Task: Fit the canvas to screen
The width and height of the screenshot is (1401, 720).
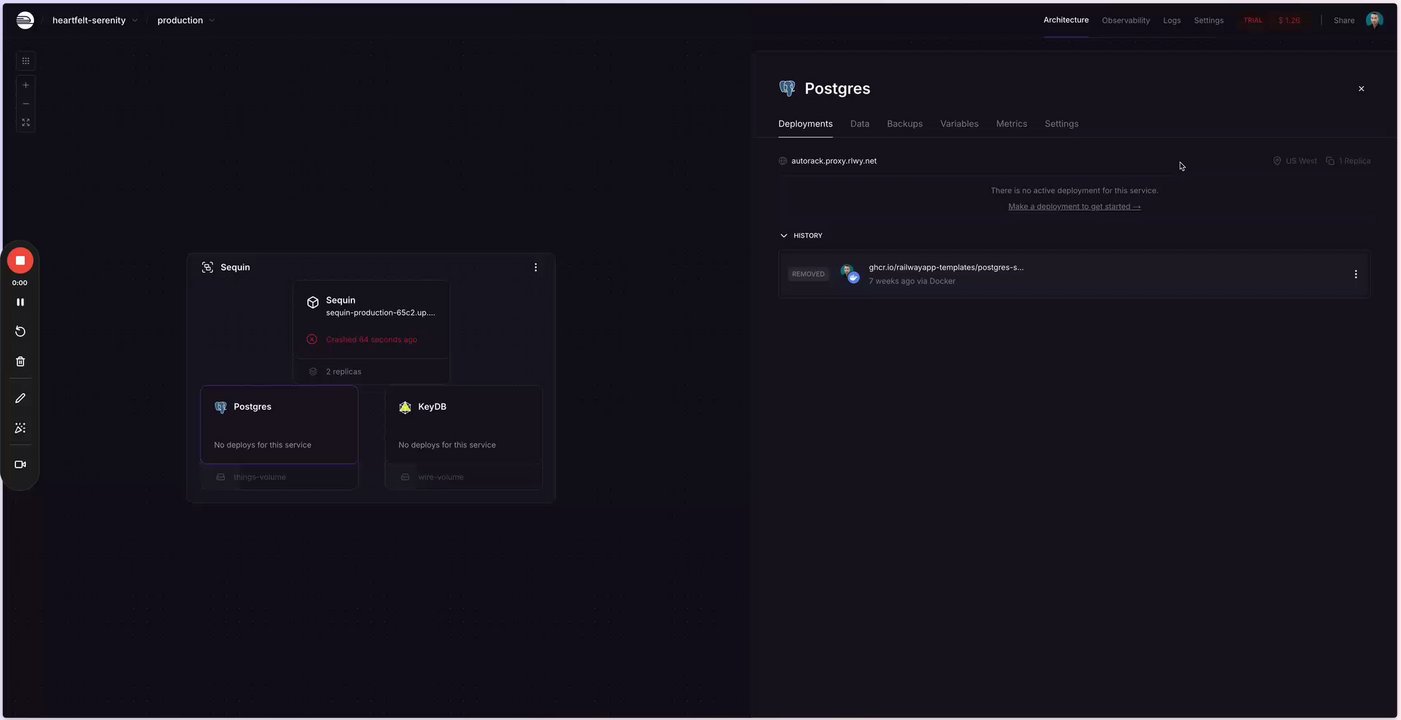Action: point(26,123)
